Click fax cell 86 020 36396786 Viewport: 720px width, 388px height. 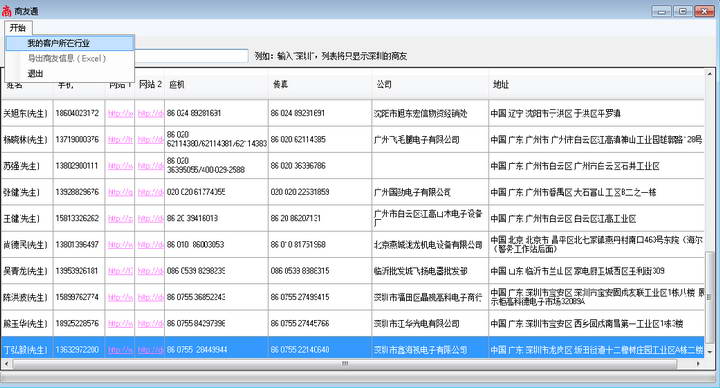[x=320, y=166]
